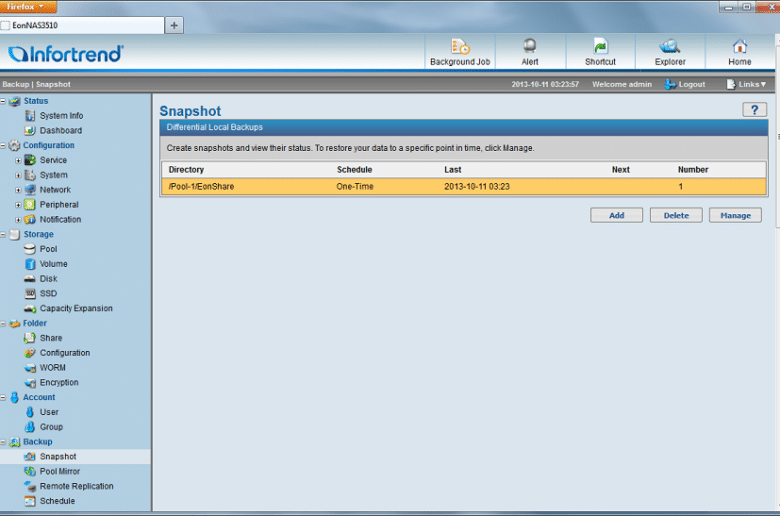
Task: Click the SSD icon
Action: click(30, 294)
